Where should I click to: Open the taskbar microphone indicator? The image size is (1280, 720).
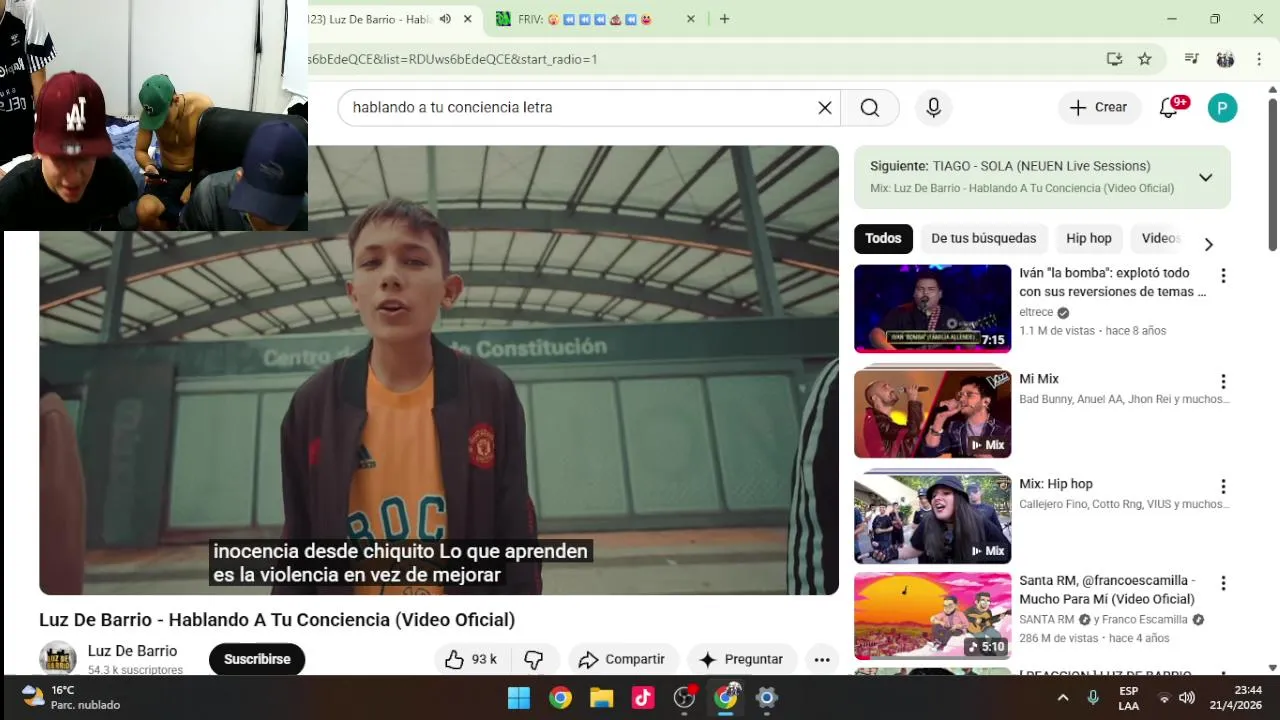[1093, 698]
